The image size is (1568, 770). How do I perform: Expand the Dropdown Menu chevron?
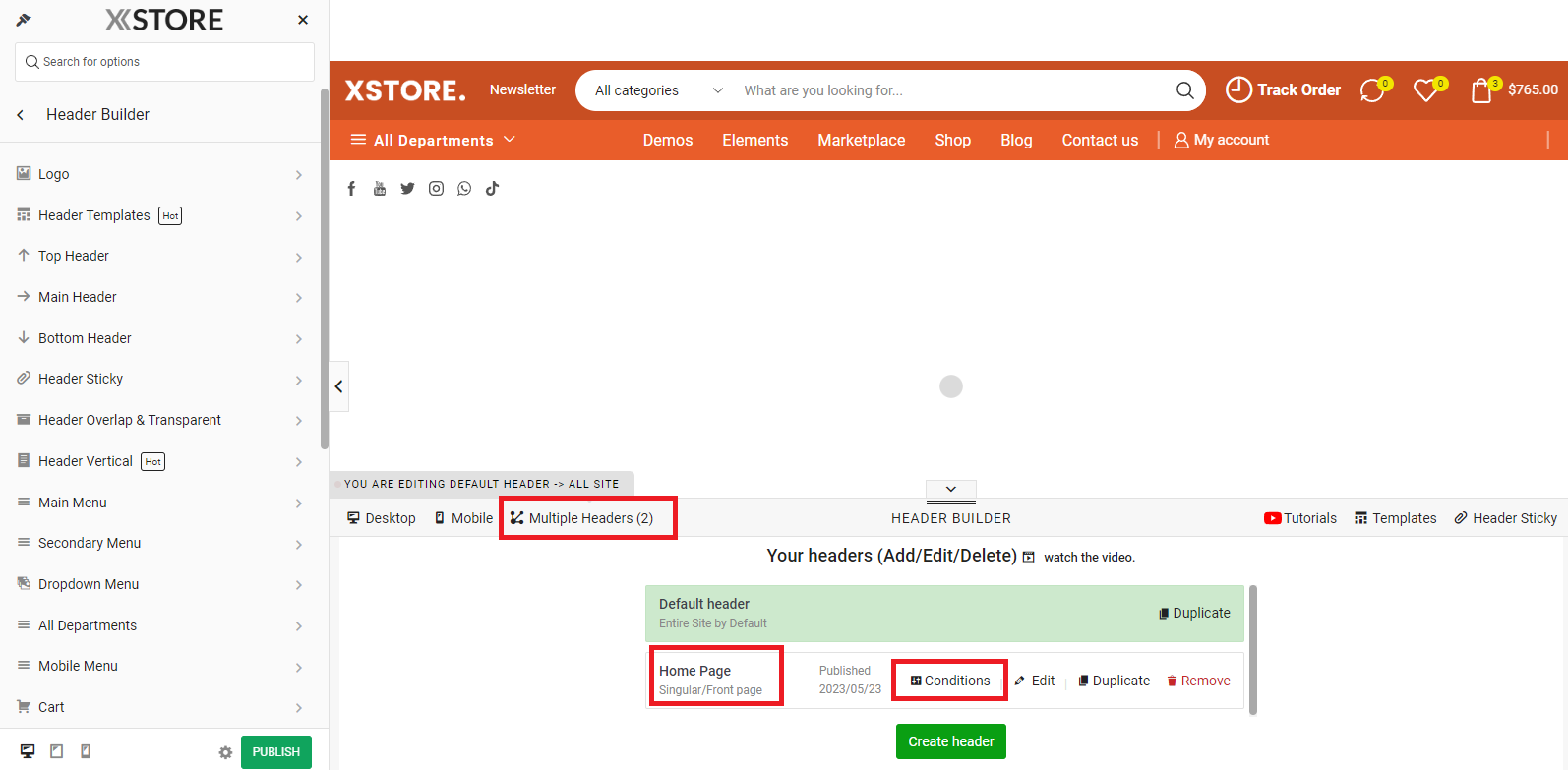298,585
